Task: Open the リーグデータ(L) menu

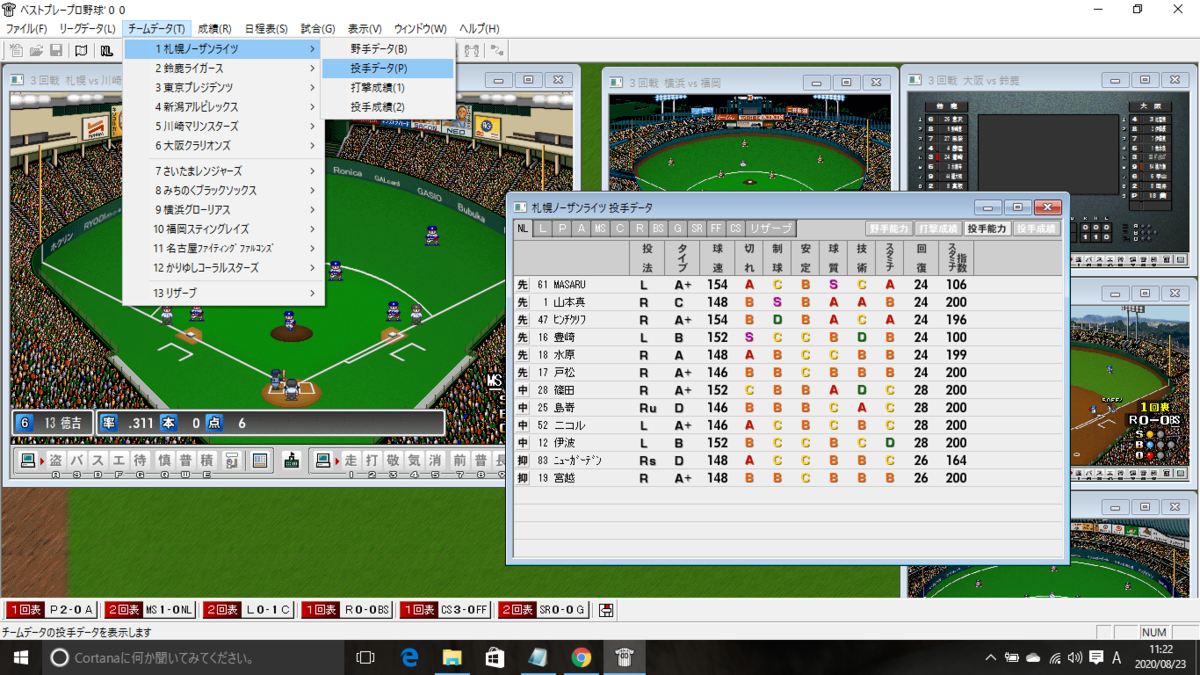Action: click(x=87, y=29)
